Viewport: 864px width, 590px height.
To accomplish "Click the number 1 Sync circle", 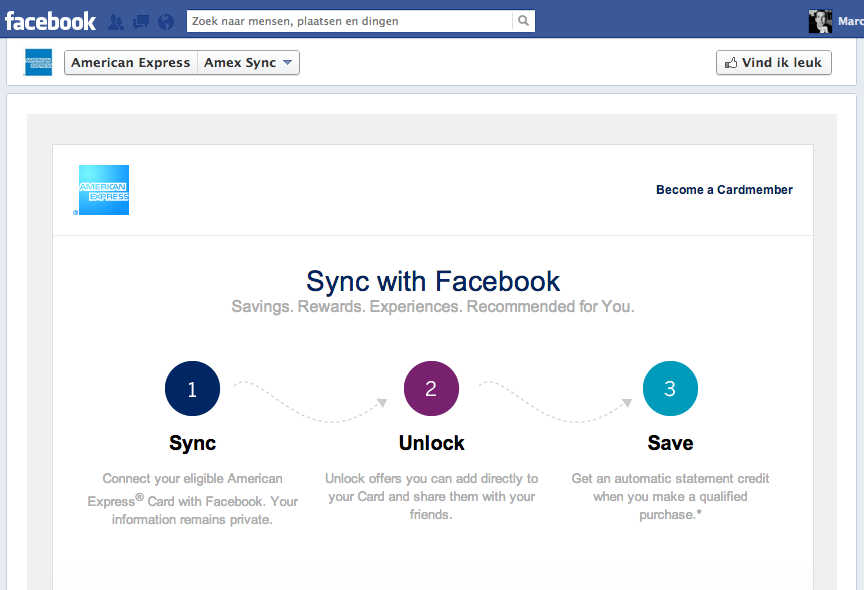I will click(192, 388).
